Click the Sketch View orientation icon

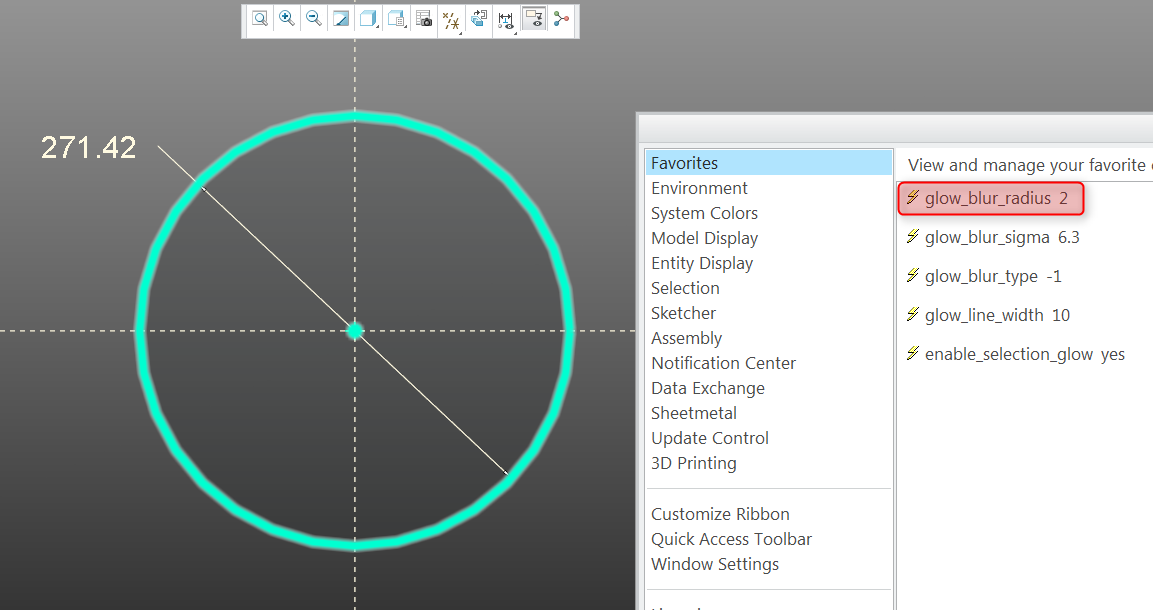tap(479, 19)
